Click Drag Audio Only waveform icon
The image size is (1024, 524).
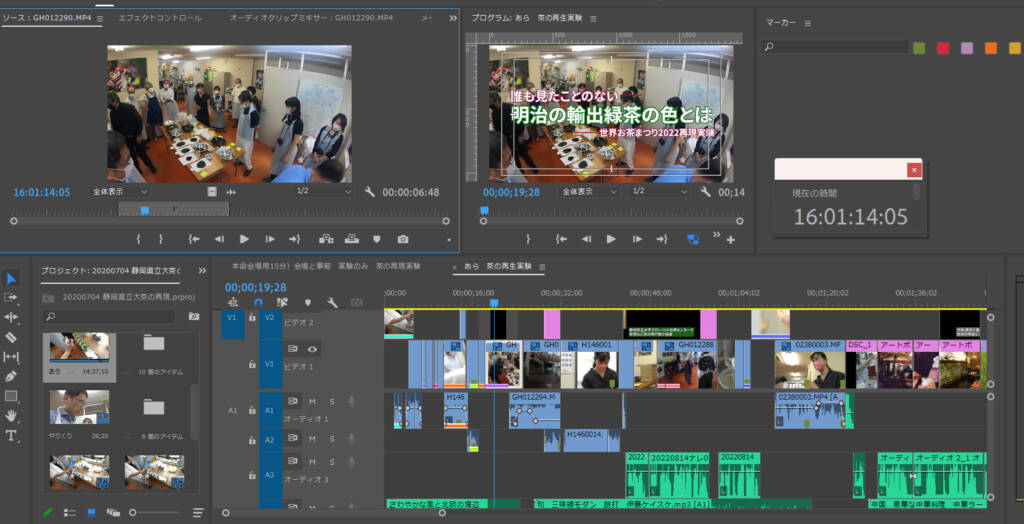[231, 192]
